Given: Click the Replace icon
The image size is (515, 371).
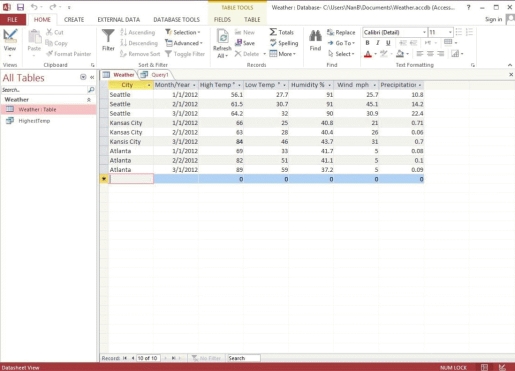Looking at the screenshot, I should pos(330,32).
